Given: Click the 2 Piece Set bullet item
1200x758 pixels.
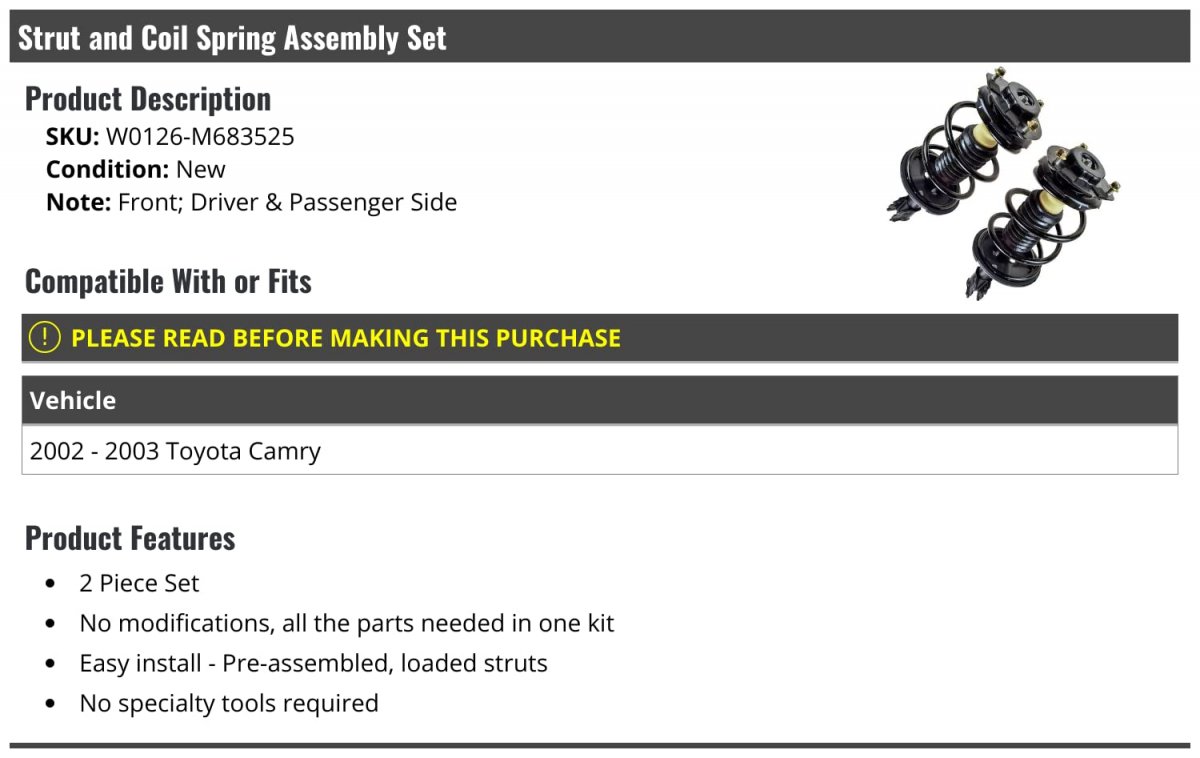Looking at the screenshot, I should coord(140,583).
